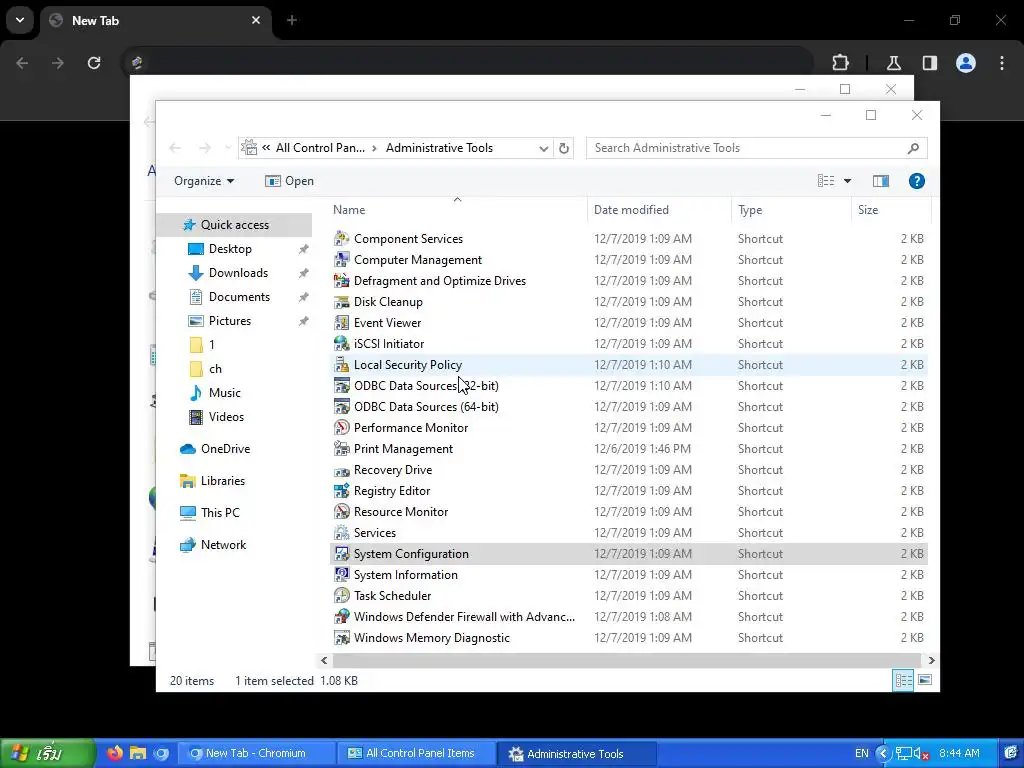
Task: Click the Print Management icon
Action: pos(342,449)
